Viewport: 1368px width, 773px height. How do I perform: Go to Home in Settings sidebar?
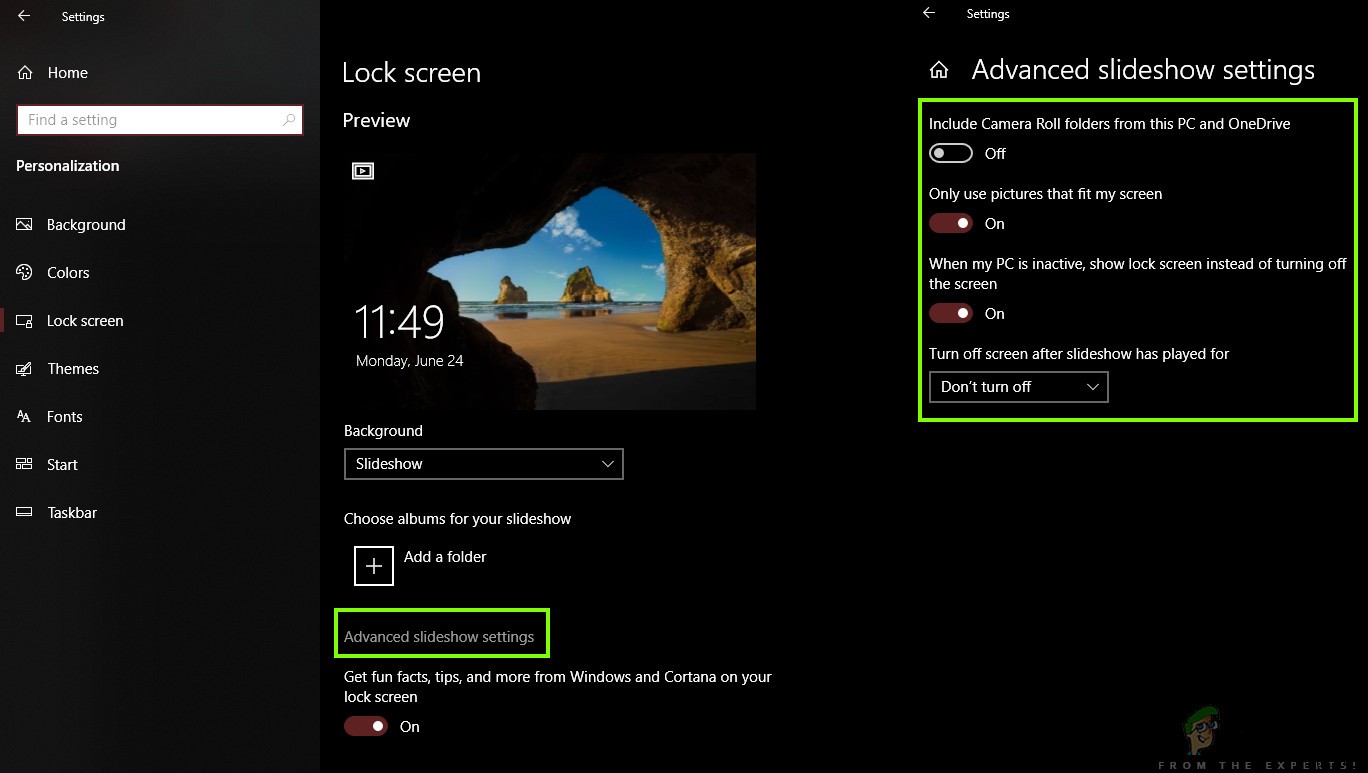coord(67,72)
